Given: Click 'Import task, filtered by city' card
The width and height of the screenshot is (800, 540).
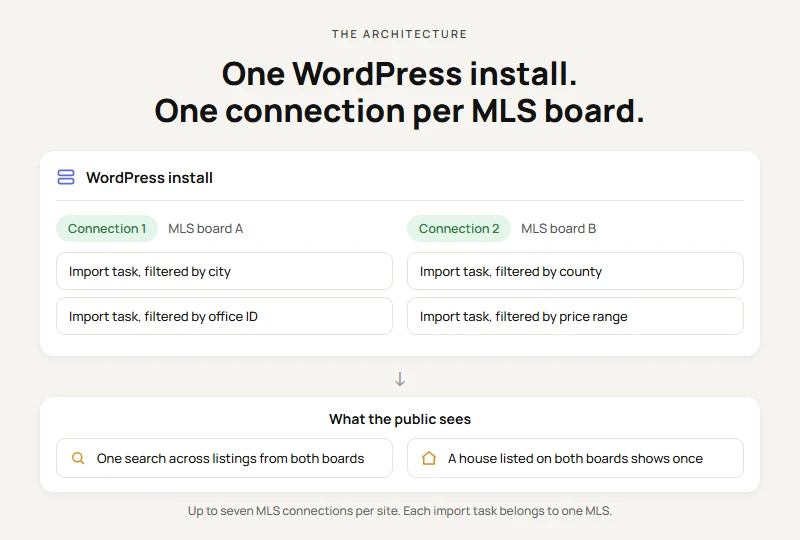Looking at the screenshot, I should click(x=224, y=271).
